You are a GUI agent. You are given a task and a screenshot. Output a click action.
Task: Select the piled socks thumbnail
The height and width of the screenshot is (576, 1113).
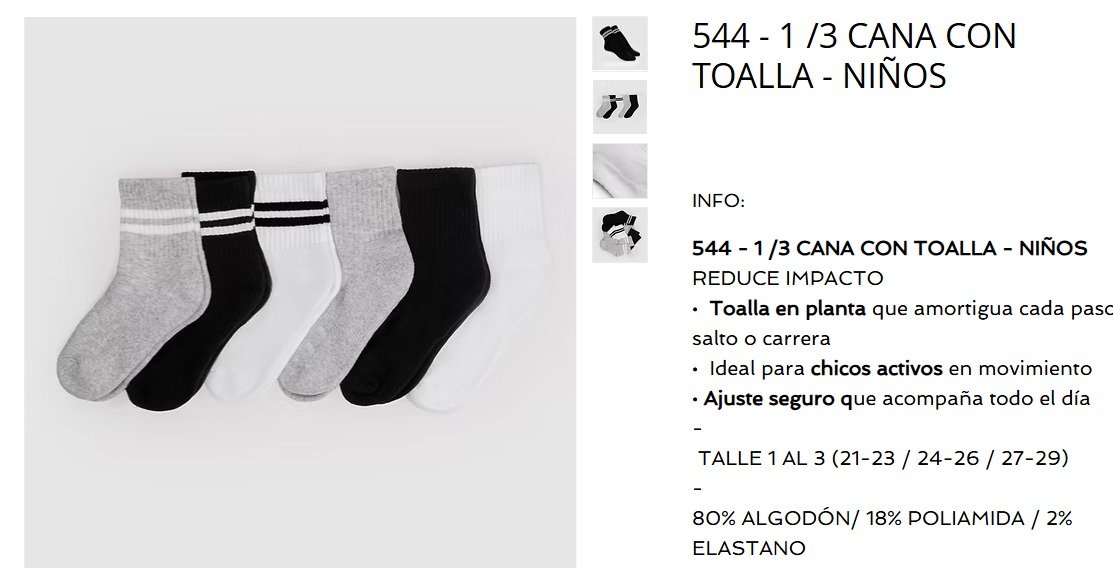coord(620,235)
